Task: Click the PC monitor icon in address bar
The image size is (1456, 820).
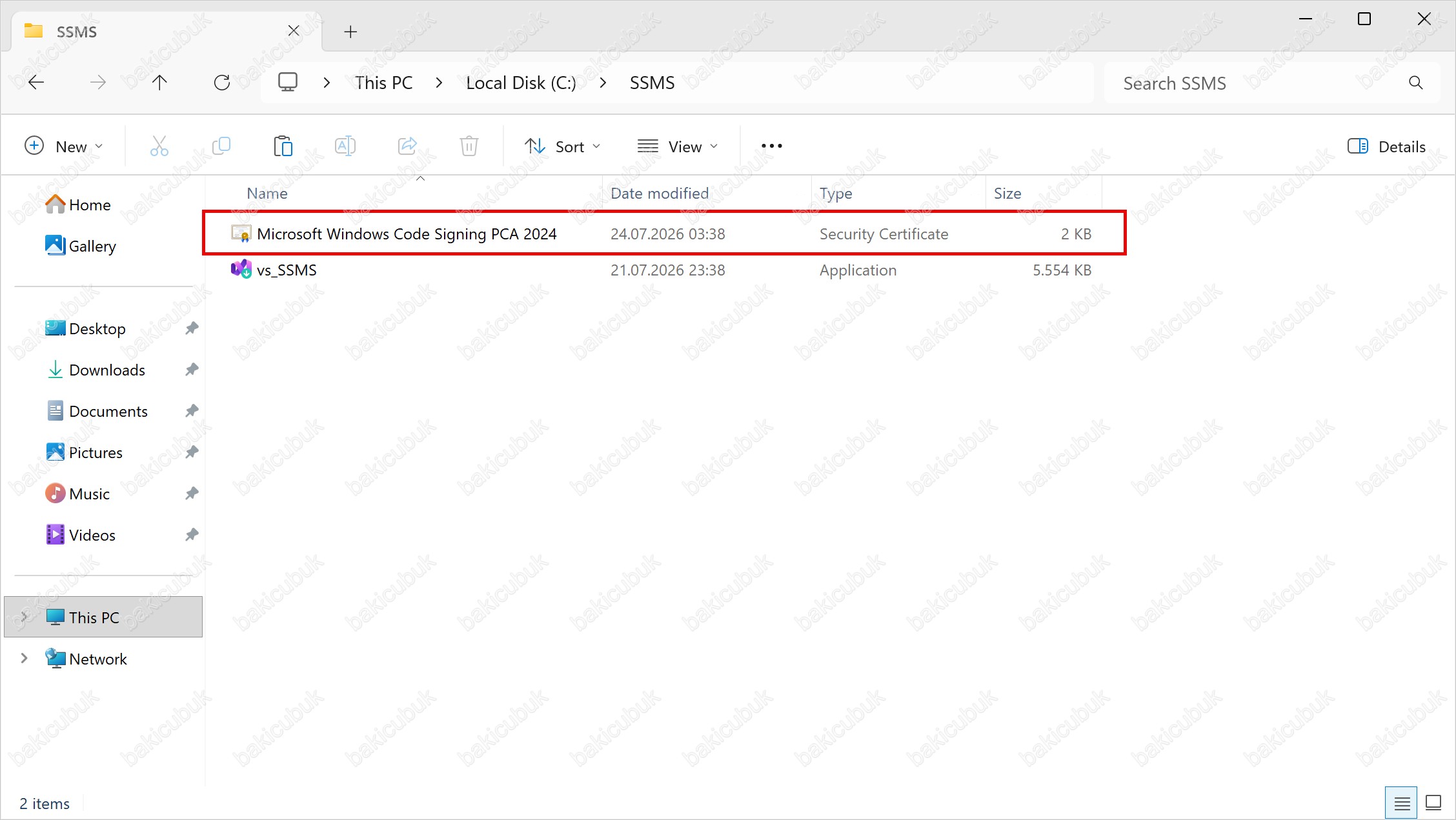Action: pyautogui.click(x=288, y=82)
